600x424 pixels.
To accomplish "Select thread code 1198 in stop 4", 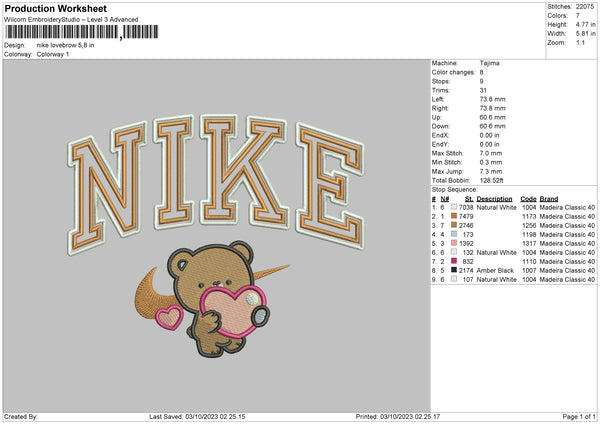I will 529,235.
